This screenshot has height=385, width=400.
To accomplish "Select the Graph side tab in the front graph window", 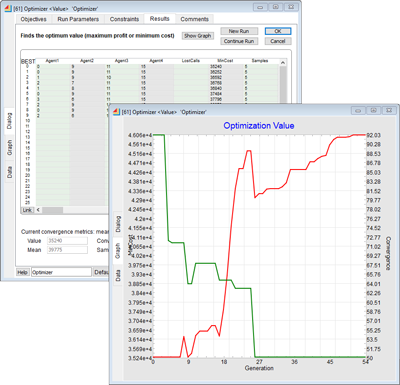I will (x=118, y=251).
